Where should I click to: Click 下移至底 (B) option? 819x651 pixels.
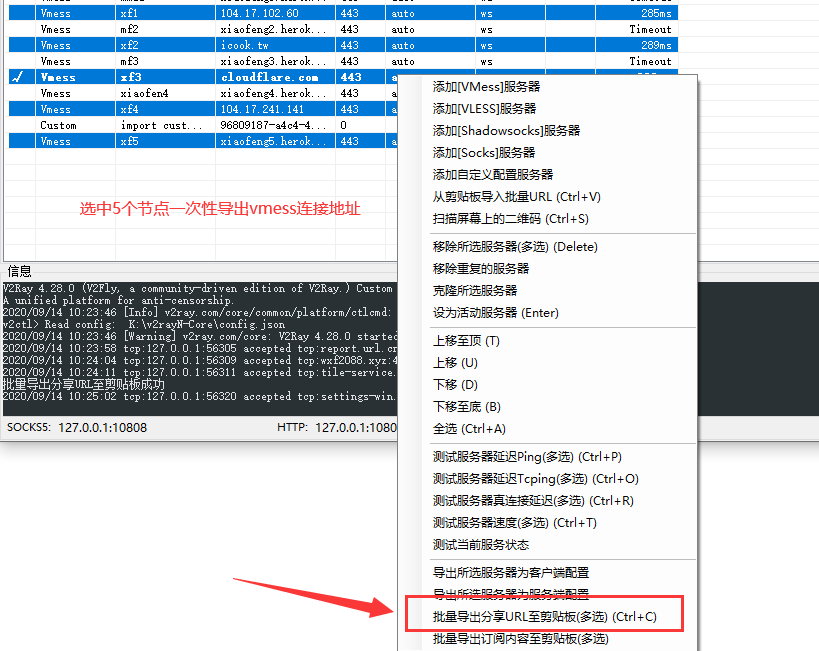[x=466, y=407]
